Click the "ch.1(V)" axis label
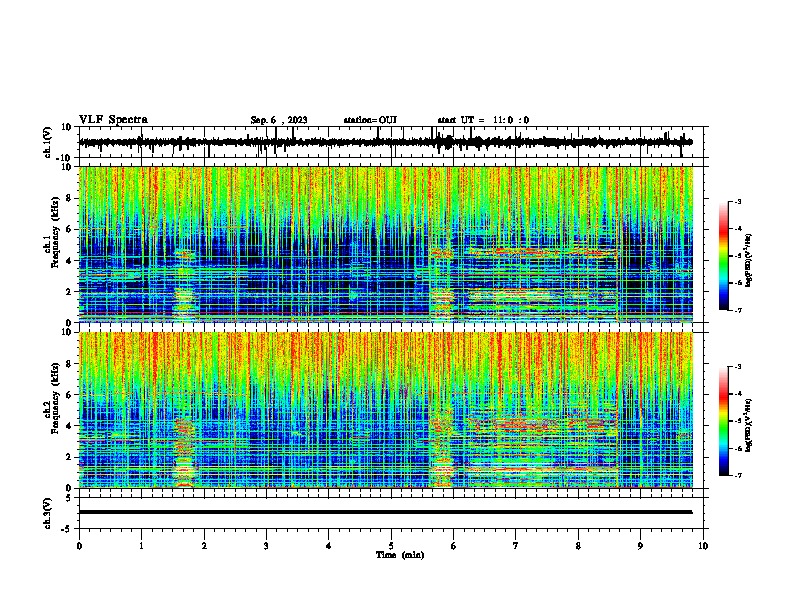The width and height of the screenshot is (792, 612). (x=48, y=142)
